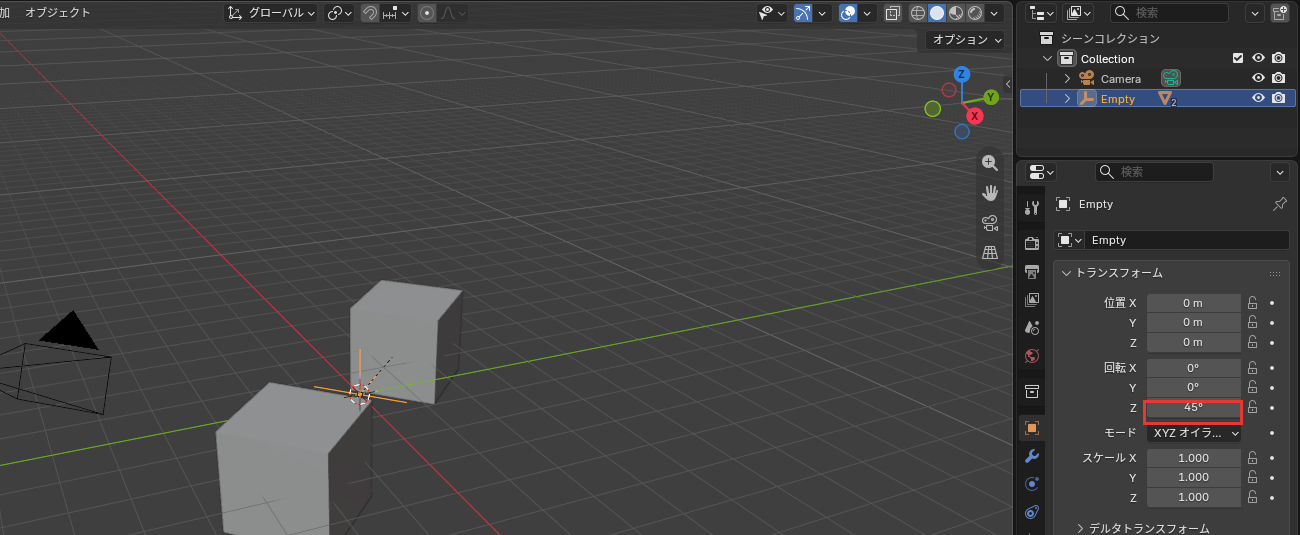
Task: Open the Object properties orange square tab
Action: (1032, 428)
